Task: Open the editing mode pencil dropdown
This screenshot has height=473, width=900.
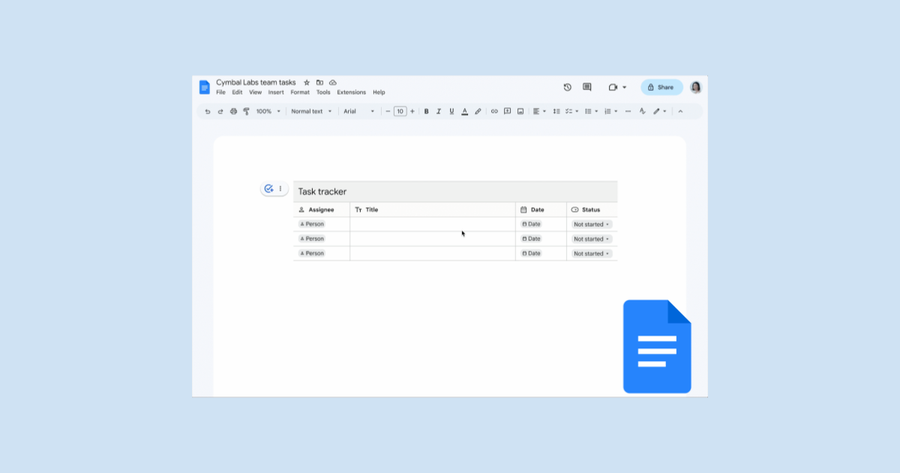Action: (x=660, y=111)
